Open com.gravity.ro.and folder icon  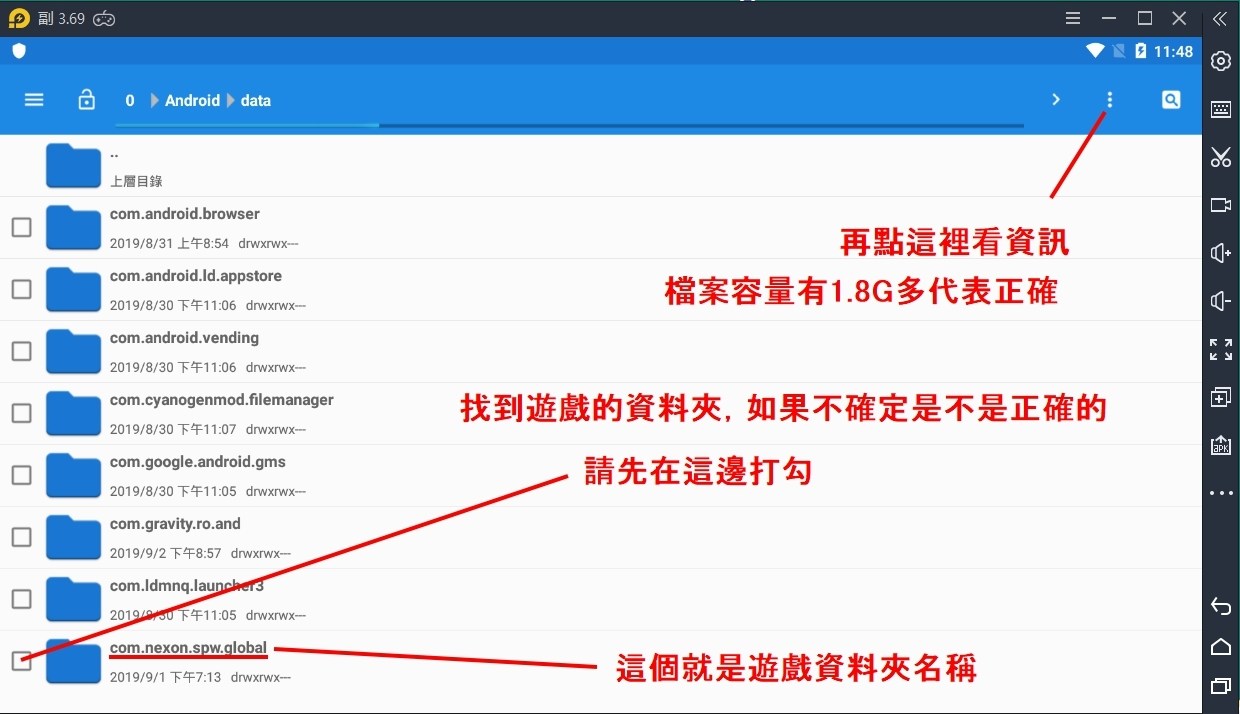[73, 538]
